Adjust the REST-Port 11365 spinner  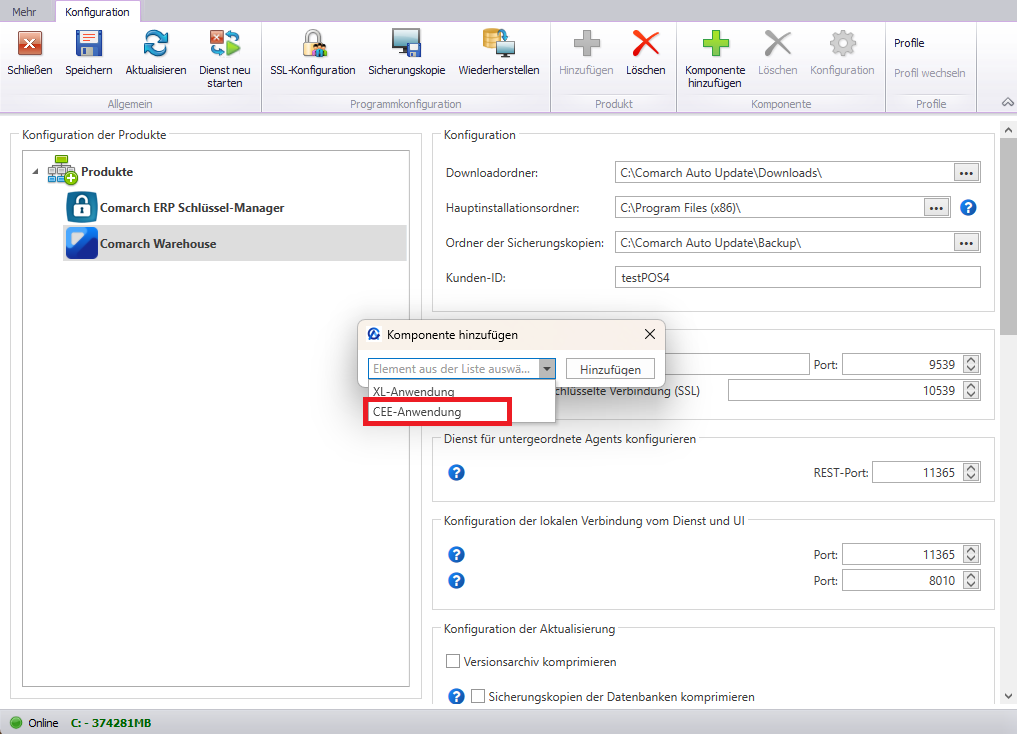[971, 472]
